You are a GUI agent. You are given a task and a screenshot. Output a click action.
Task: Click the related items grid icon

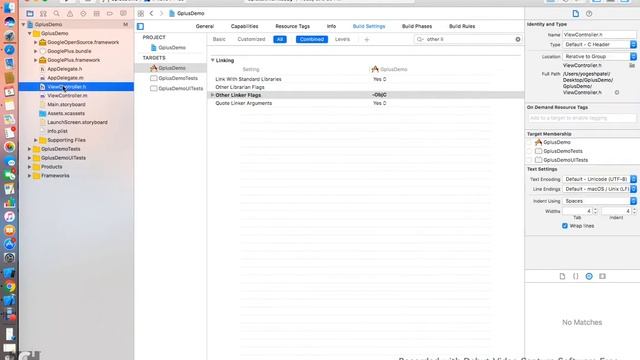coord(141,13)
